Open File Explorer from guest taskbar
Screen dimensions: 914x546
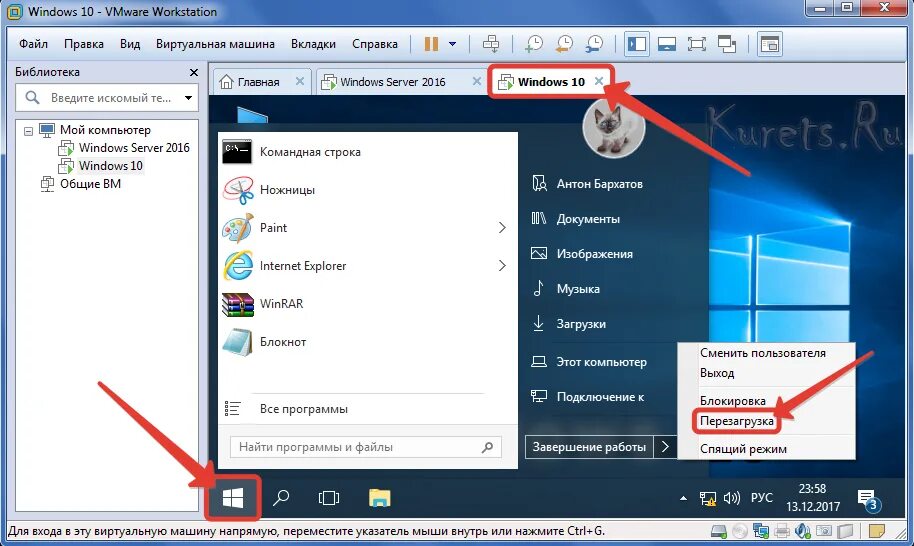[x=379, y=498]
